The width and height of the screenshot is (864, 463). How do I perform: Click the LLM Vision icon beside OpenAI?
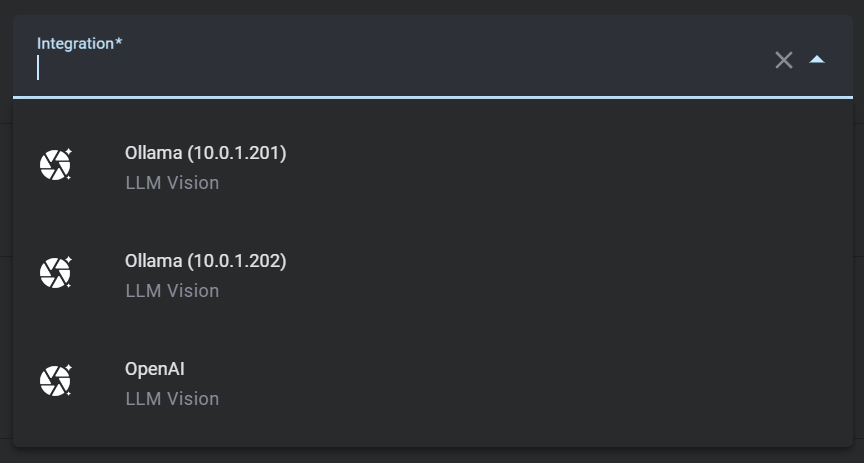click(x=56, y=381)
